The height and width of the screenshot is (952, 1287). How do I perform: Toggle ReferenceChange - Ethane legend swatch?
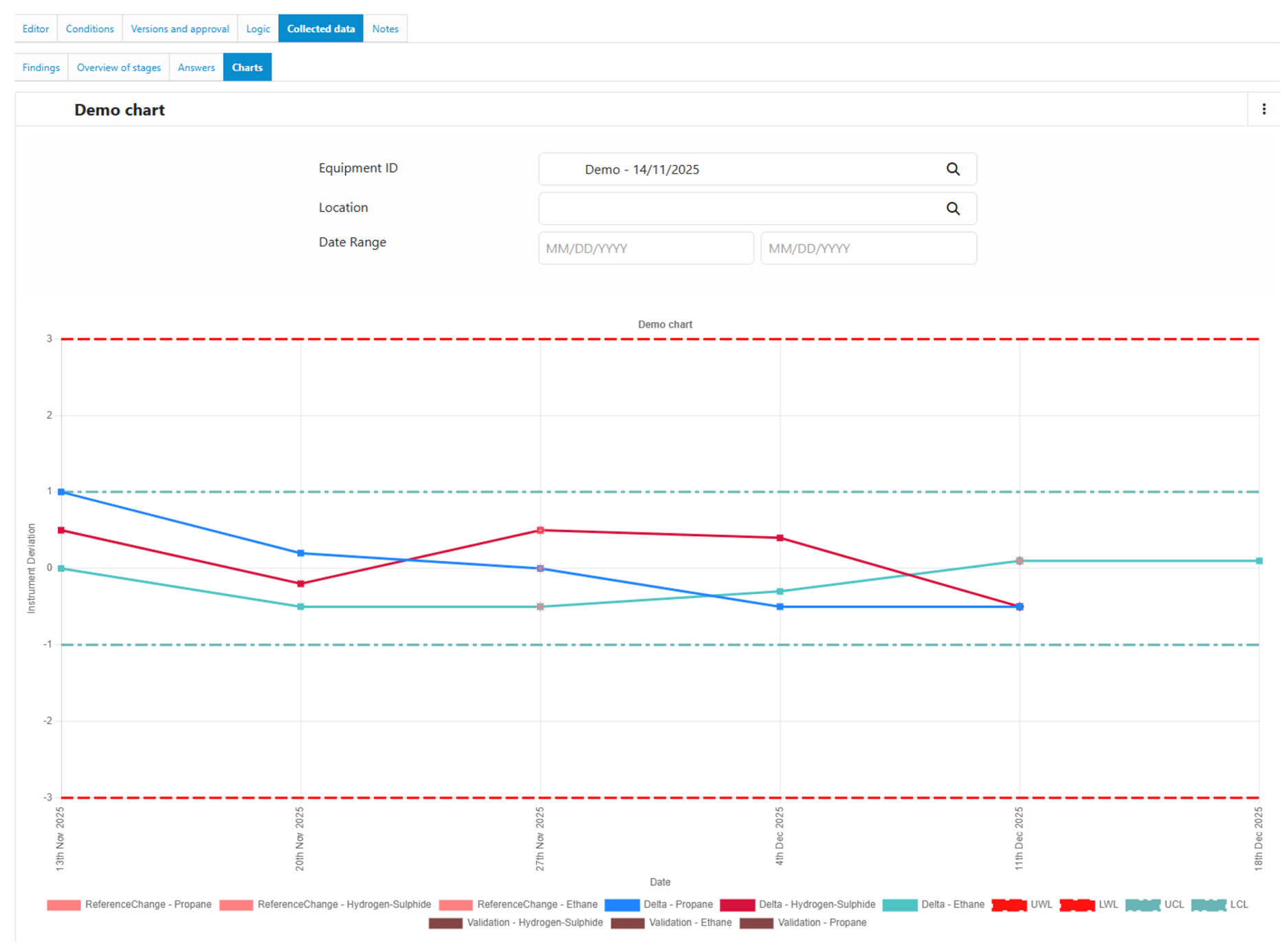coord(456,905)
